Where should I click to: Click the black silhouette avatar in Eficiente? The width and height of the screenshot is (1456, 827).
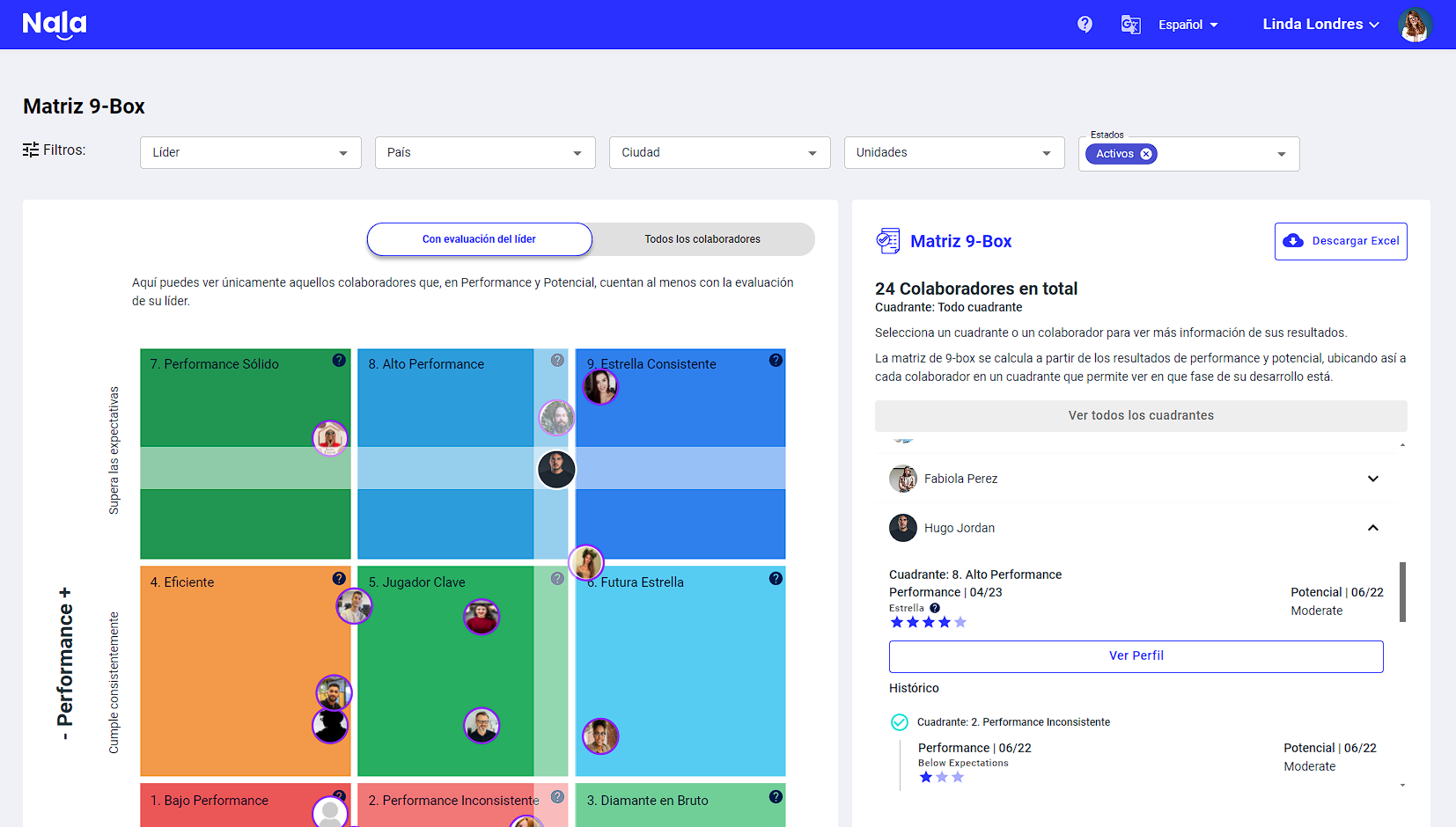(x=330, y=726)
